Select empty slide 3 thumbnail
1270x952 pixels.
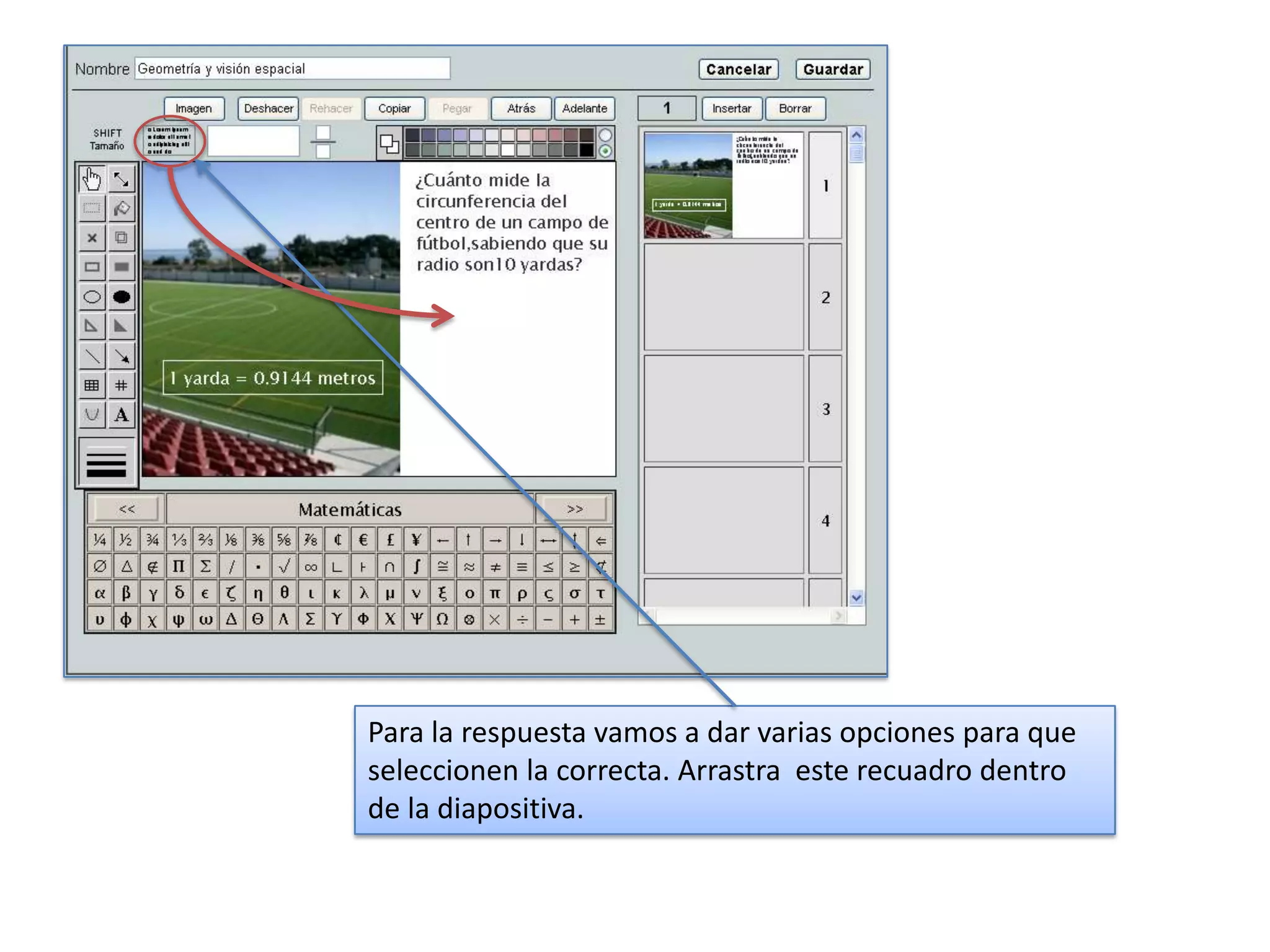pyautogui.click(x=724, y=408)
